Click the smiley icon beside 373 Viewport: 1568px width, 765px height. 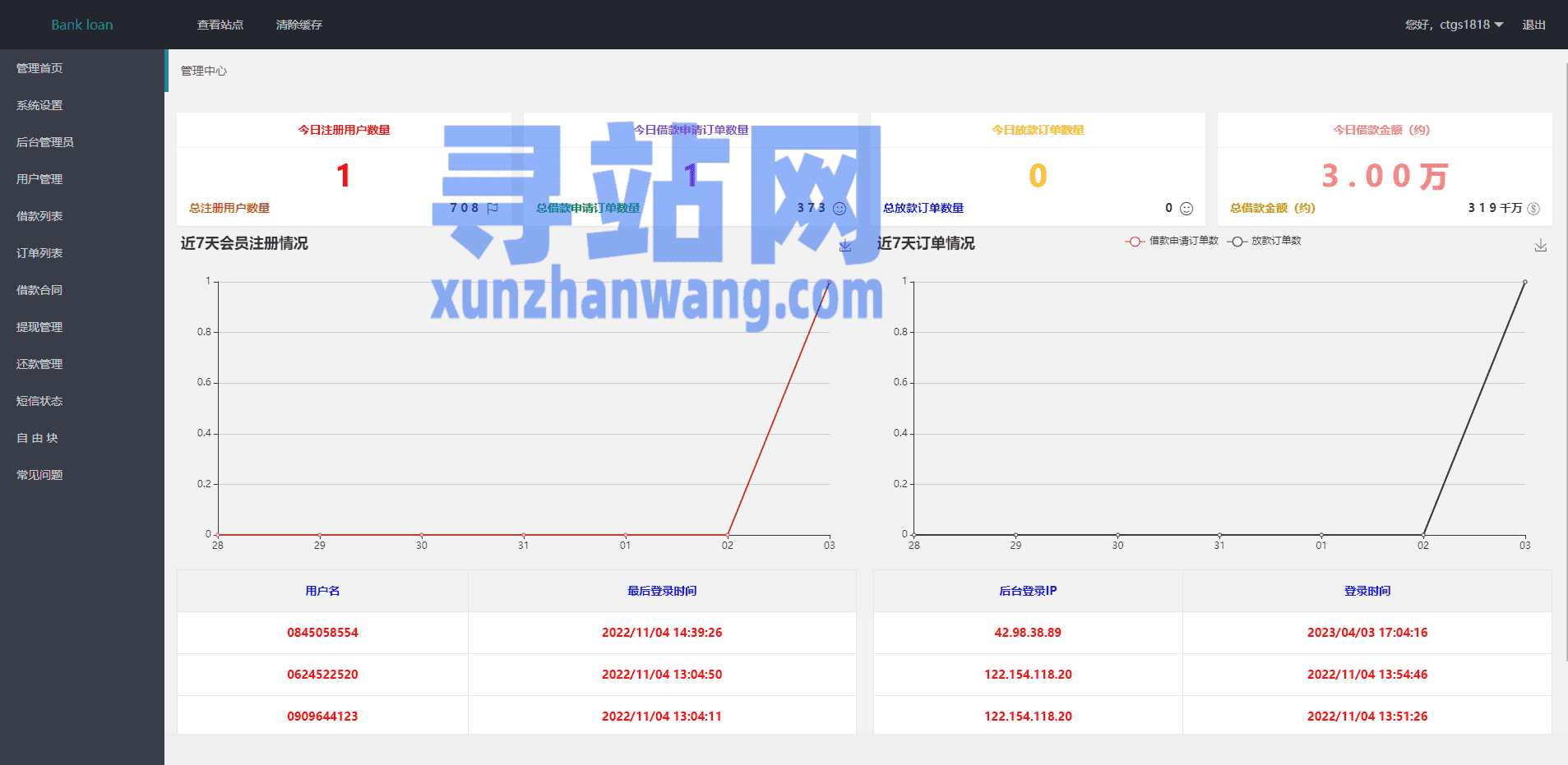click(840, 209)
